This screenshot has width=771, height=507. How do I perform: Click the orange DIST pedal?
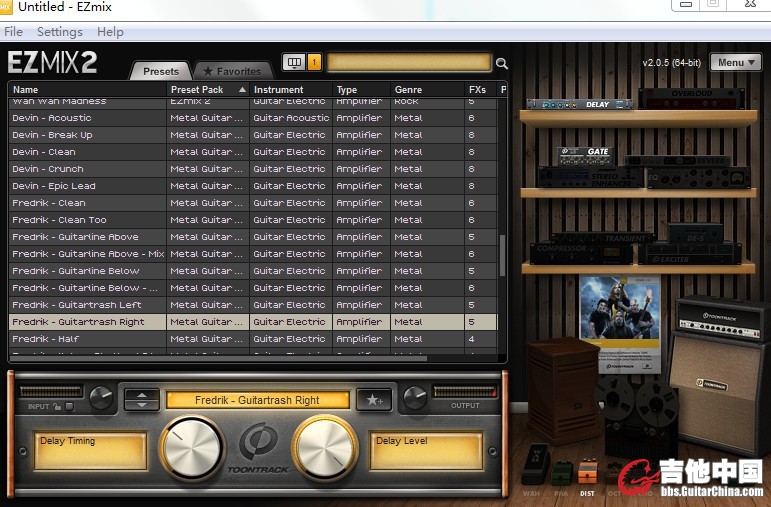pyautogui.click(x=587, y=473)
